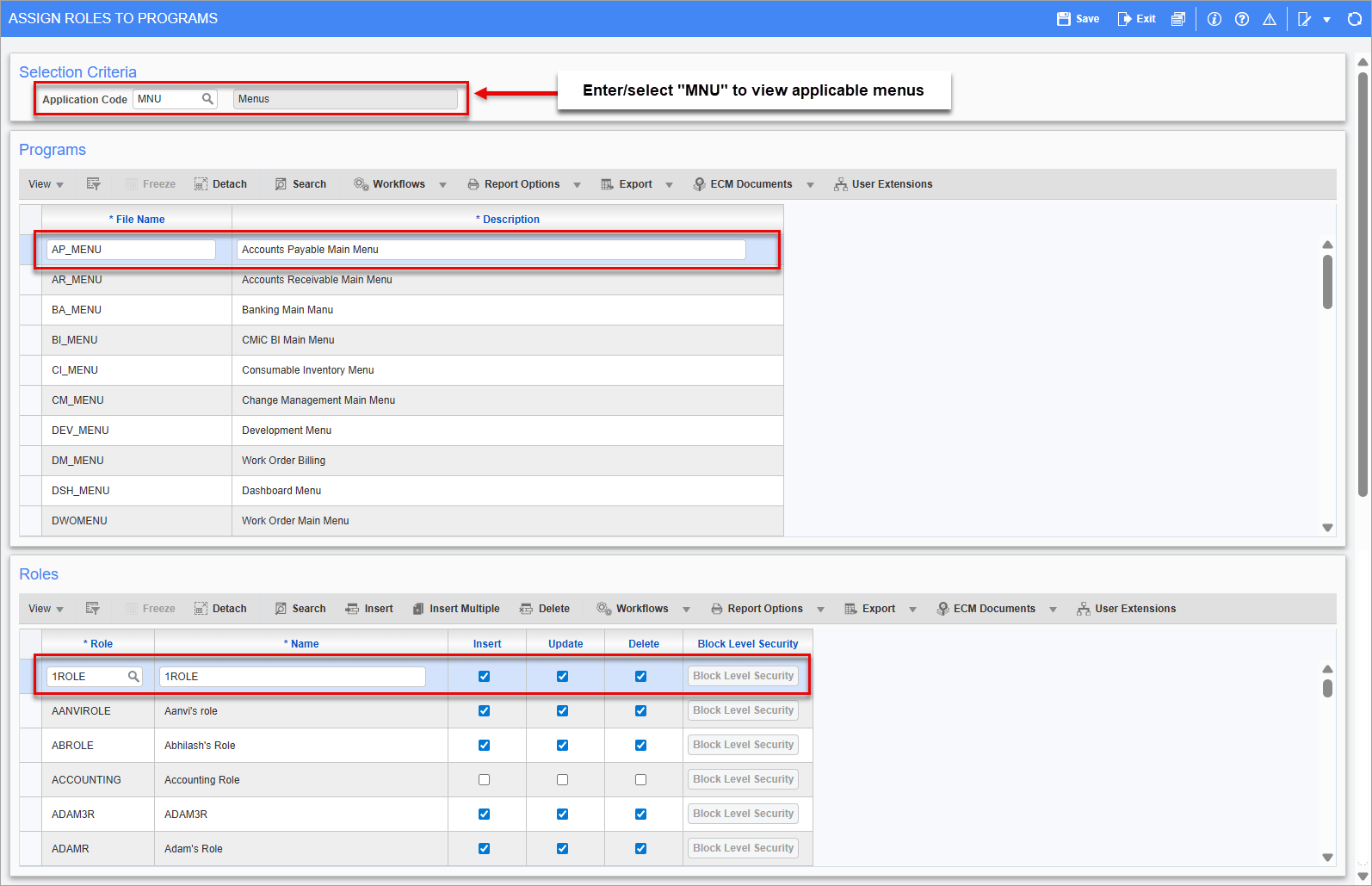Open Roles Workflows menu
Image resolution: width=1372 pixels, height=886 pixels.
[633, 609]
